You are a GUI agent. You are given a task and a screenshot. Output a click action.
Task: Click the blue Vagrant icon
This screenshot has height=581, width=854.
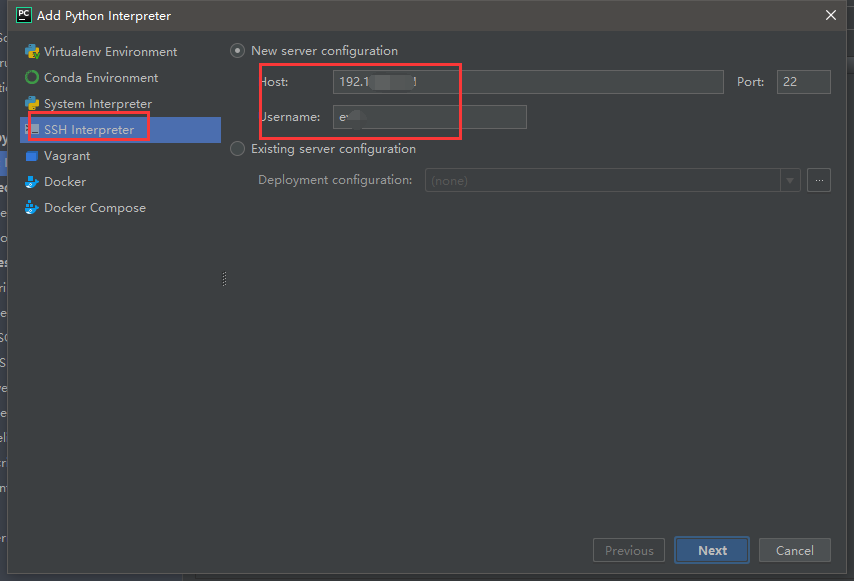click(x=32, y=156)
